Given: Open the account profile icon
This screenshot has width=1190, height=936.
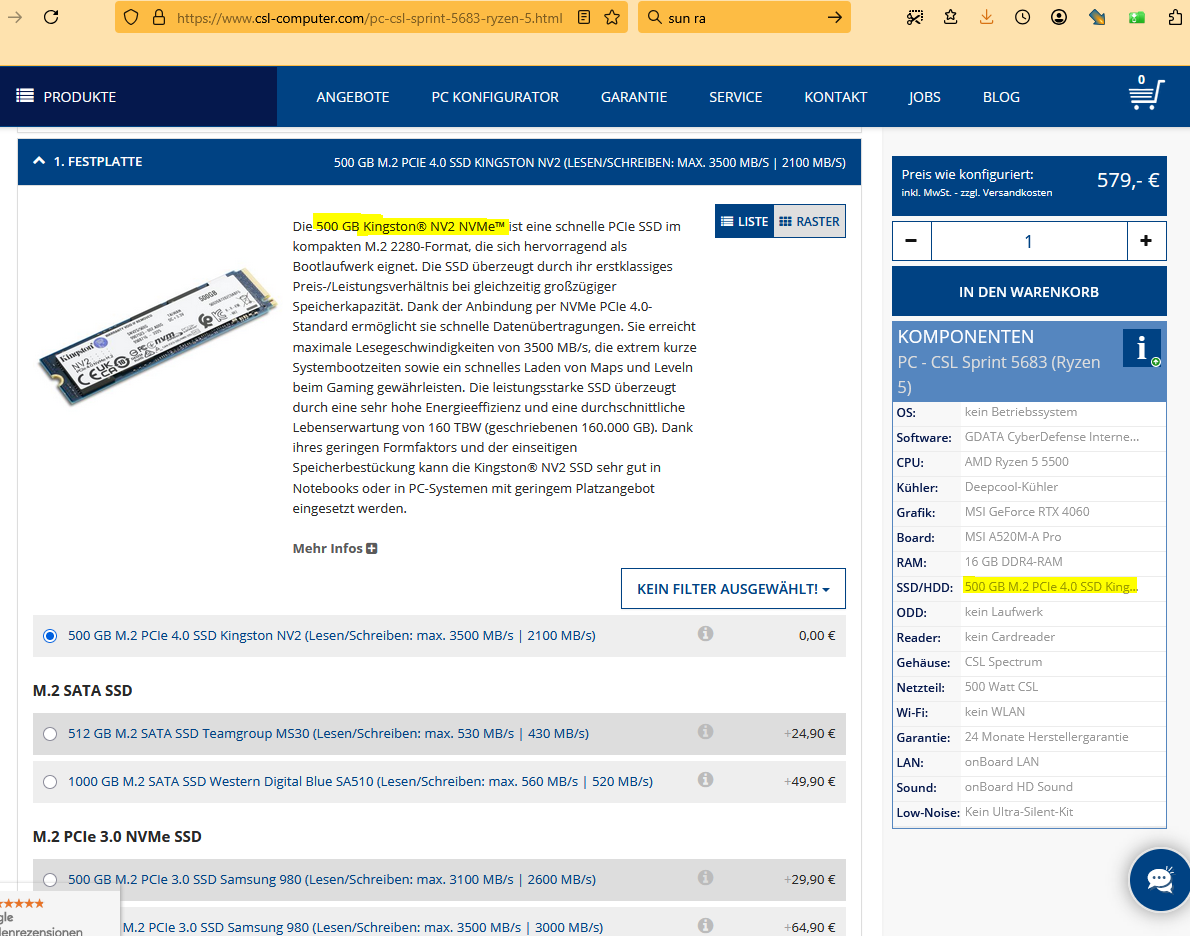Looking at the screenshot, I should [1059, 17].
